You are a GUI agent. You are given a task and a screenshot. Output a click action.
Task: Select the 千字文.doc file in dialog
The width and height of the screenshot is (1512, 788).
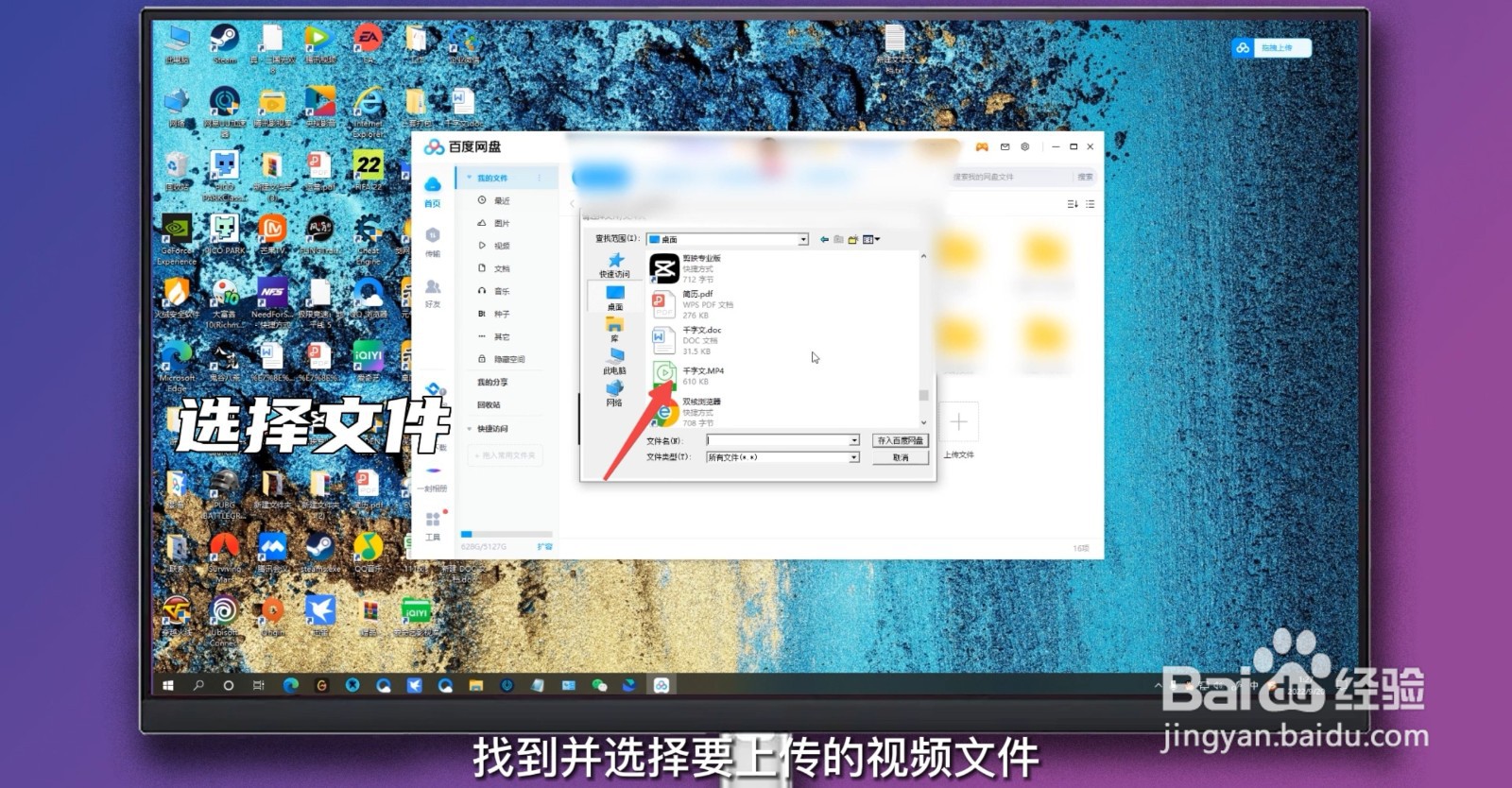click(687, 340)
